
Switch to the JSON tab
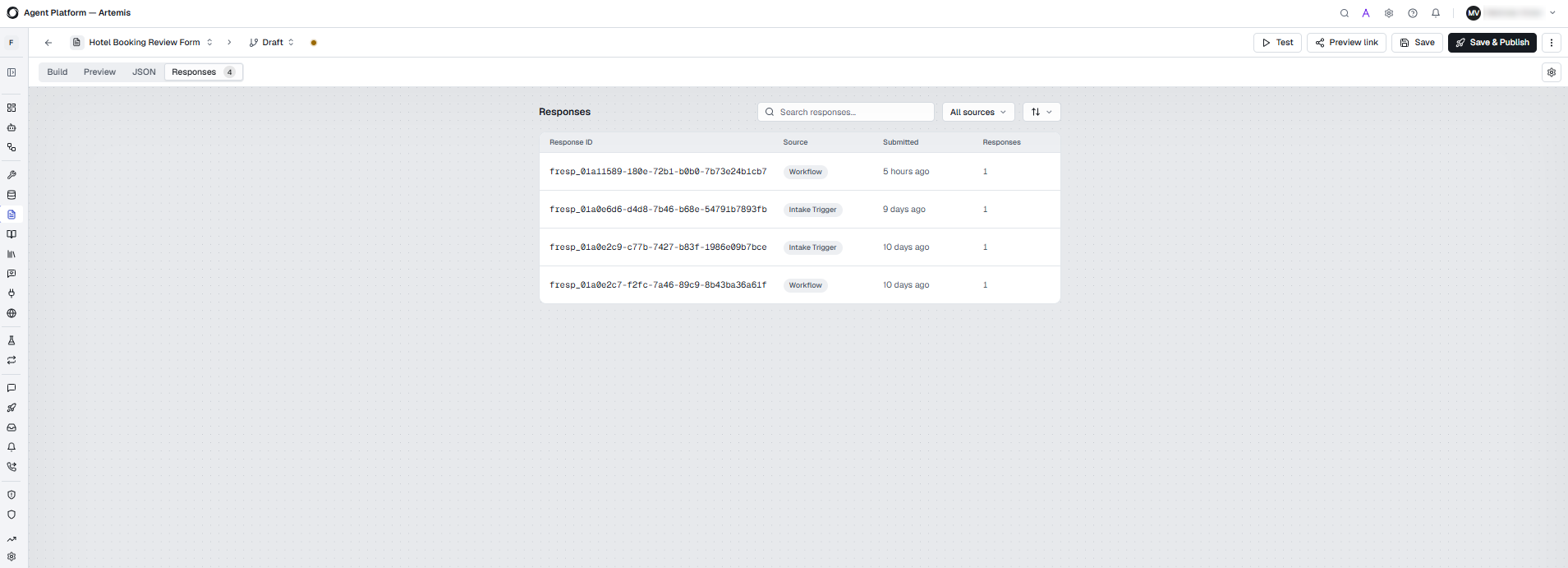(144, 72)
